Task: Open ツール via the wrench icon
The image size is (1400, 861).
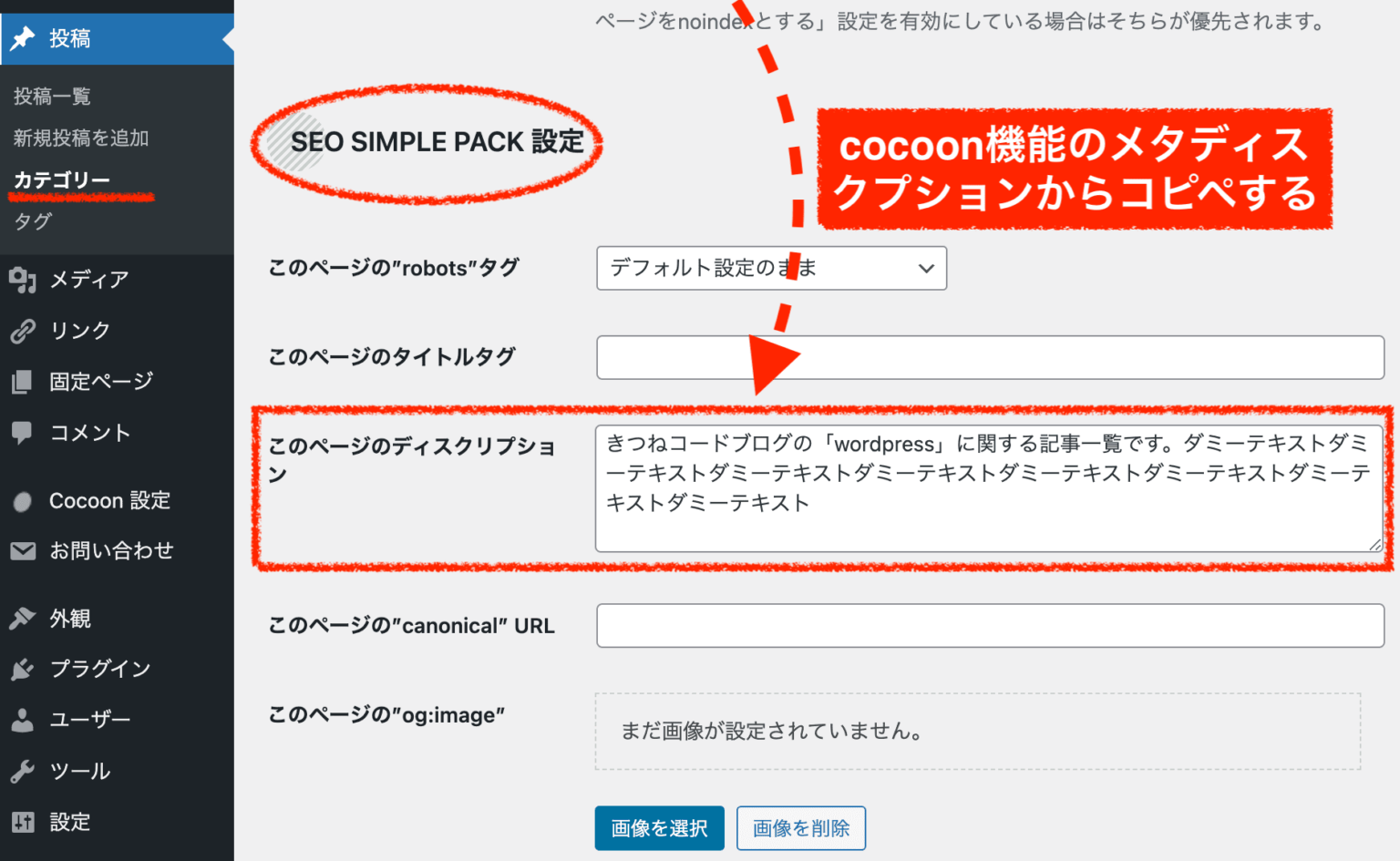Action: point(23,771)
